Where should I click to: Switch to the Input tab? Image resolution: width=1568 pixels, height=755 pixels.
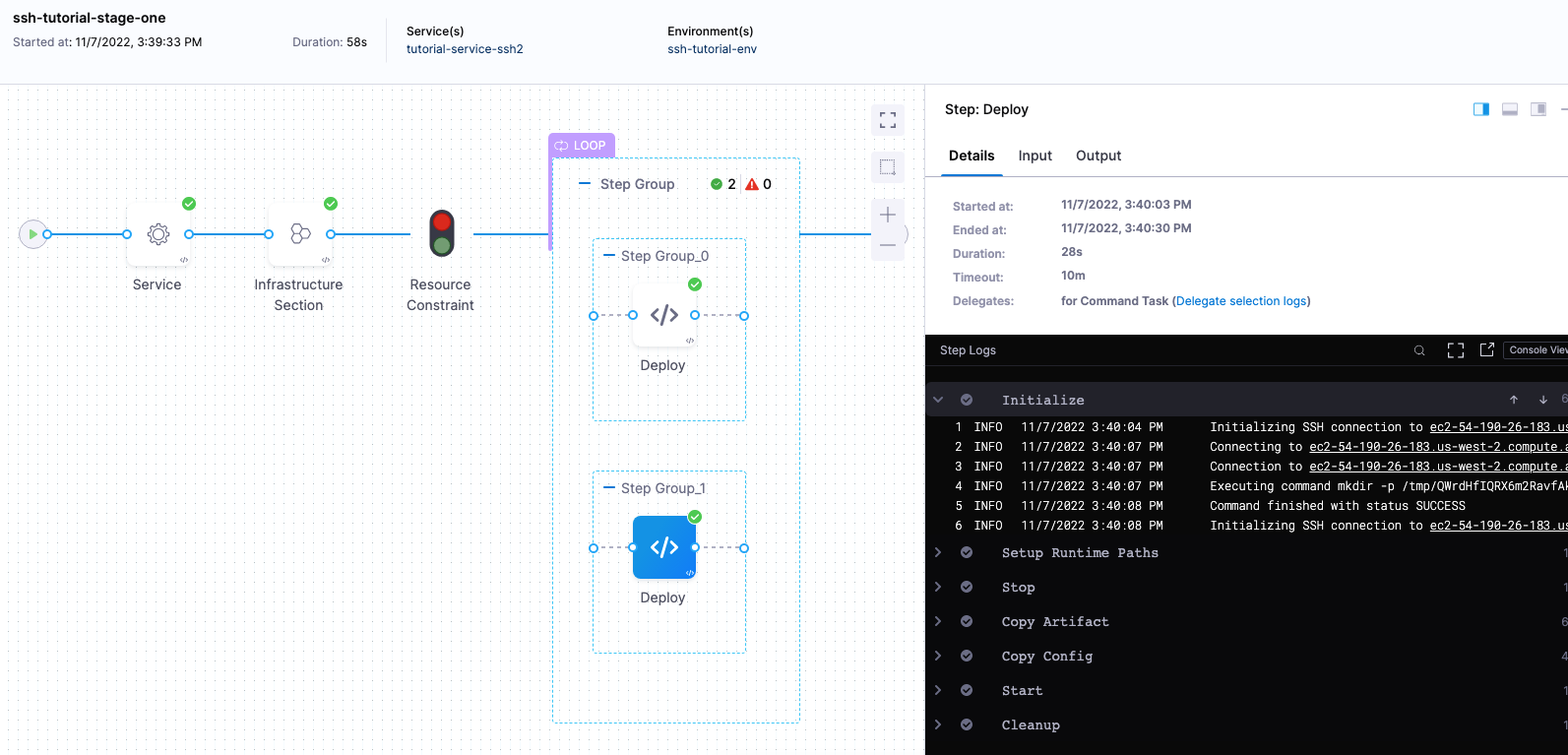click(x=1035, y=156)
